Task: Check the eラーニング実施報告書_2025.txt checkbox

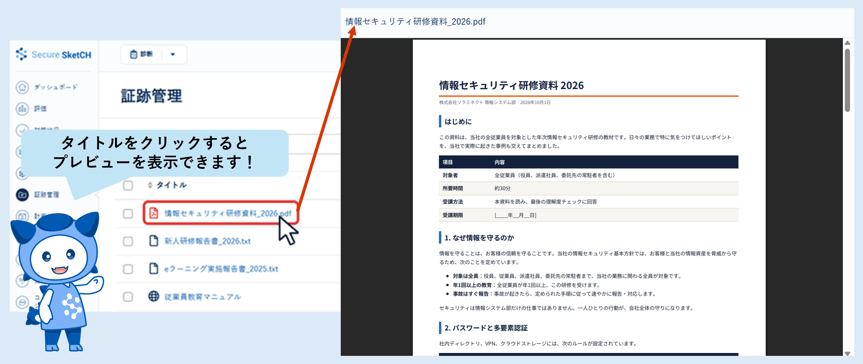Action: (x=128, y=269)
